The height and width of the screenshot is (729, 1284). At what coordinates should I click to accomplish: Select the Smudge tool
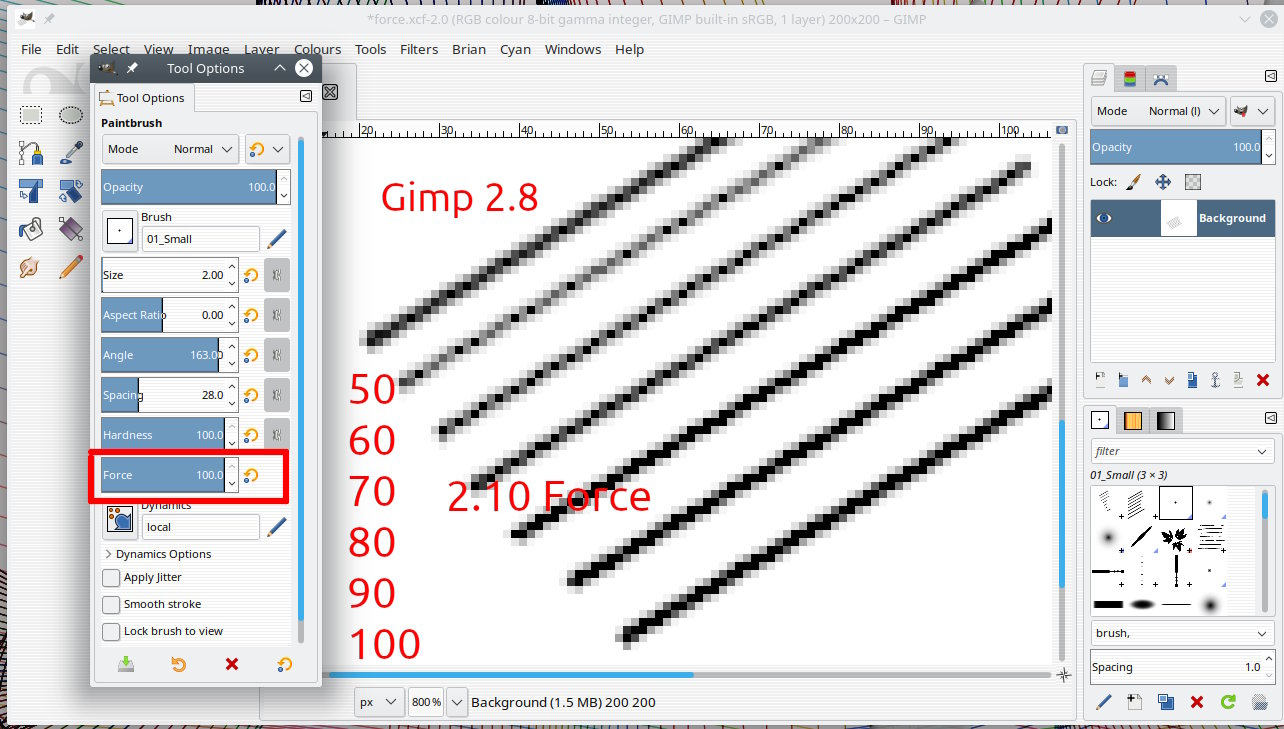pos(31,267)
